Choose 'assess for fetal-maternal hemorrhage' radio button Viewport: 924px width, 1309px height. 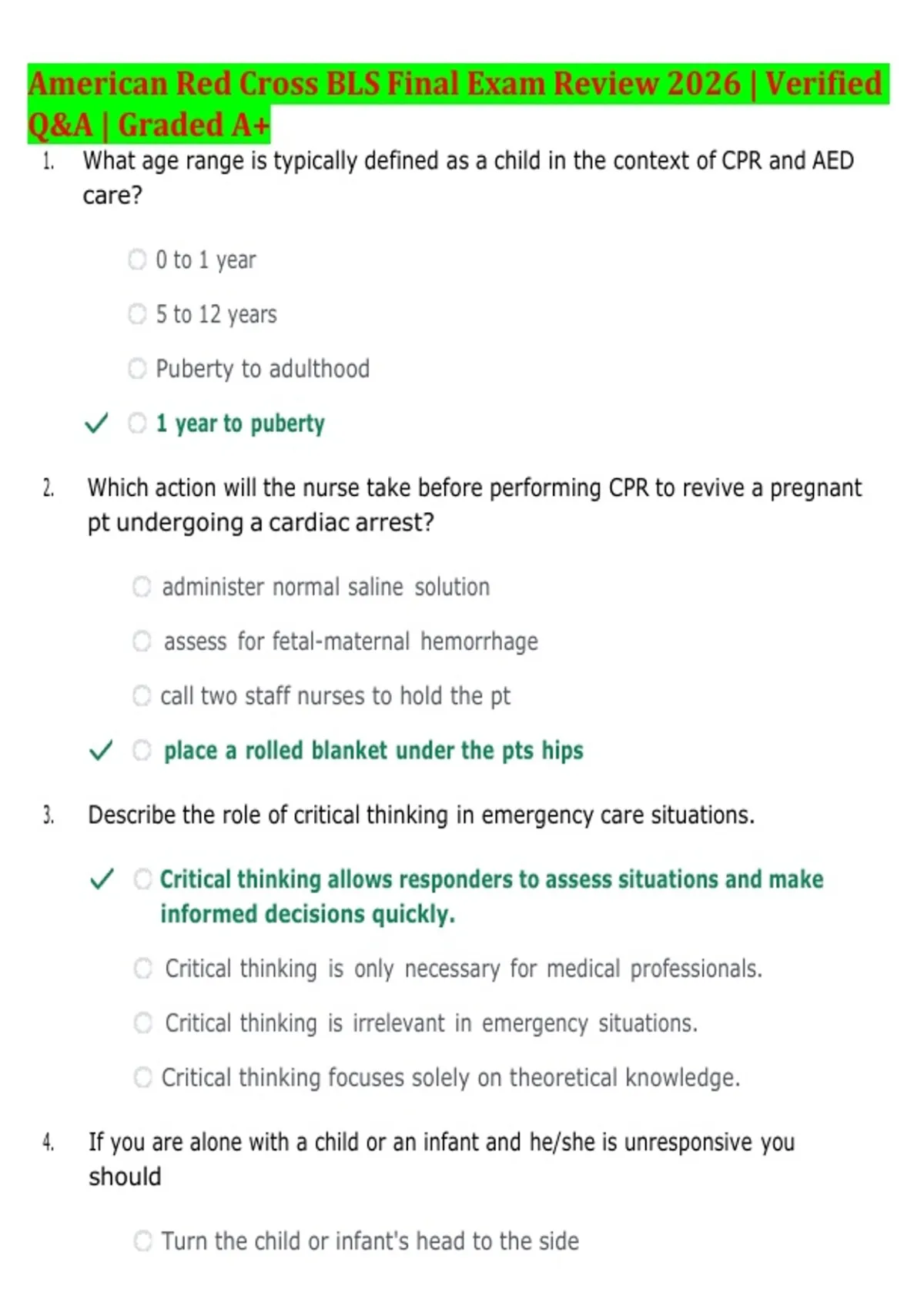pos(142,641)
